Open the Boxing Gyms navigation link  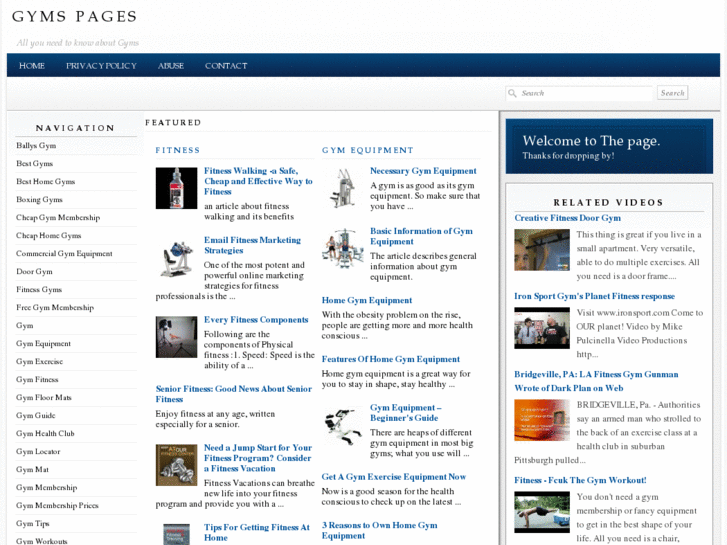click(39, 200)
